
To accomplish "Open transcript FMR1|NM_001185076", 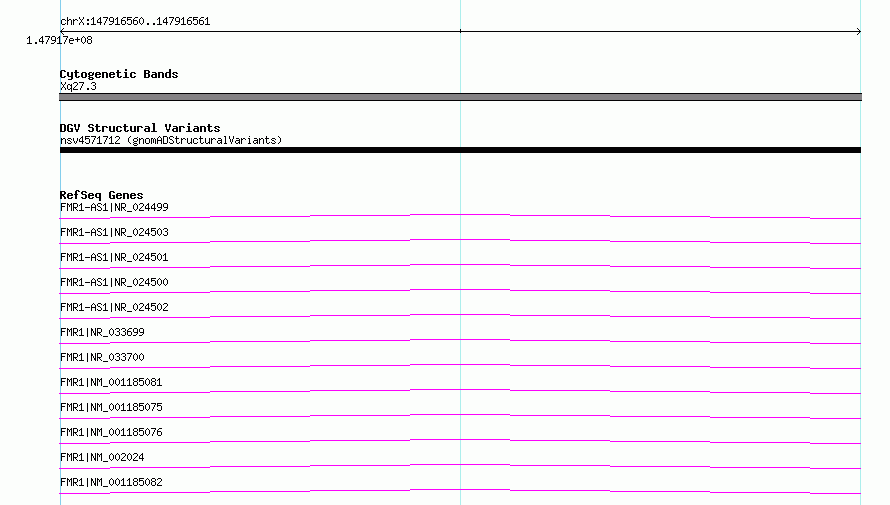I will coord(111,432).
